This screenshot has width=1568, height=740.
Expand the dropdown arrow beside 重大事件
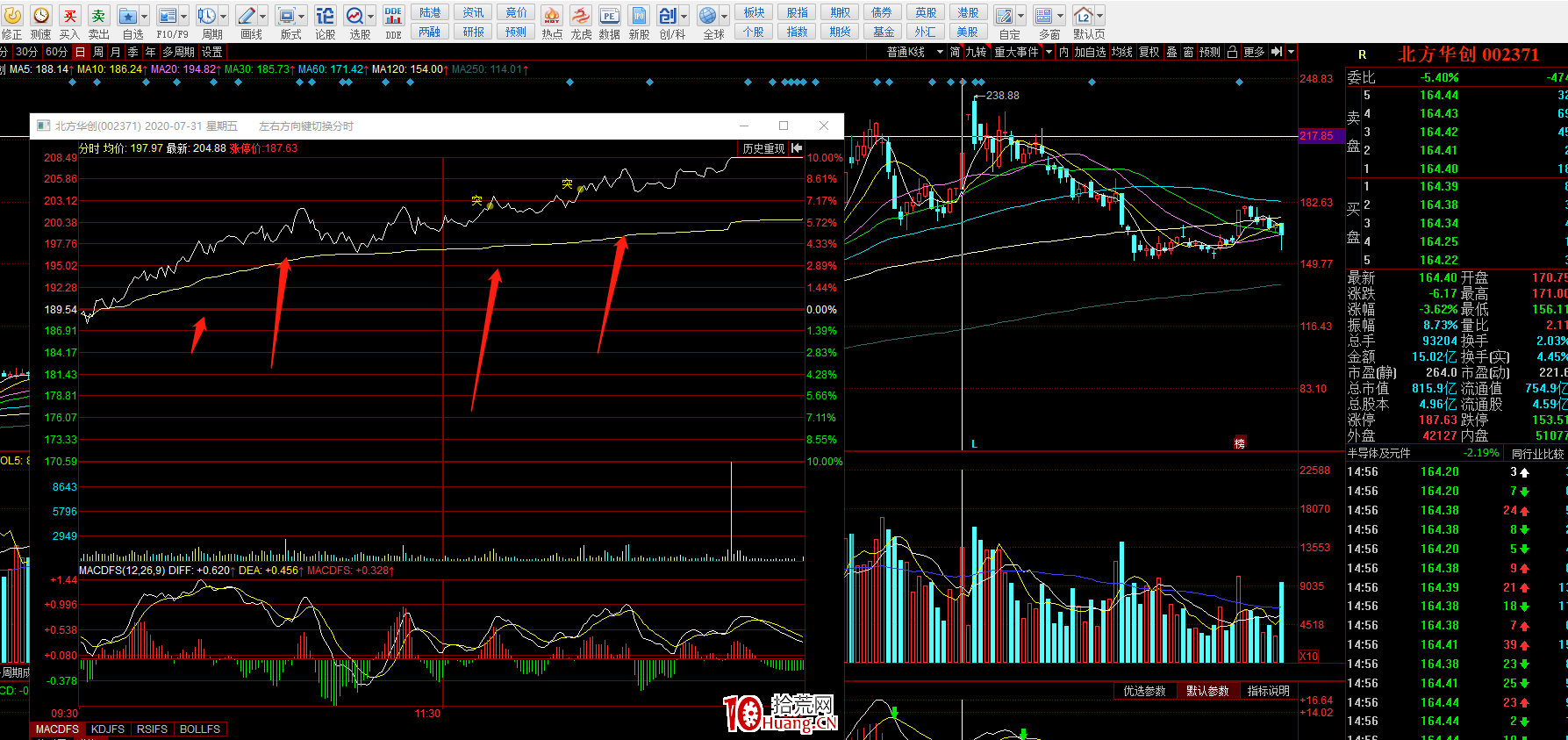point(1049,52)
